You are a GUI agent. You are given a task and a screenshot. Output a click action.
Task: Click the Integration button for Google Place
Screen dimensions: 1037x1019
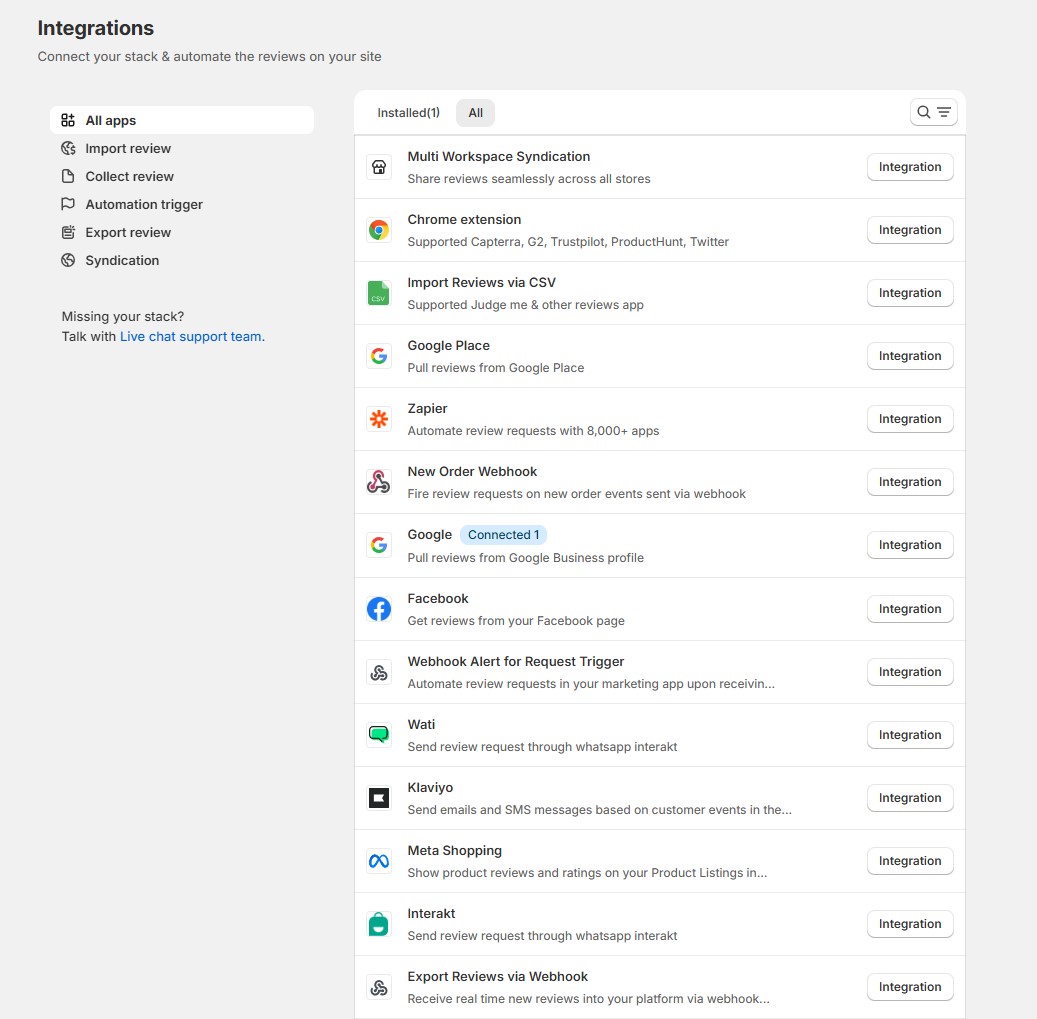(x=909, y=356)
